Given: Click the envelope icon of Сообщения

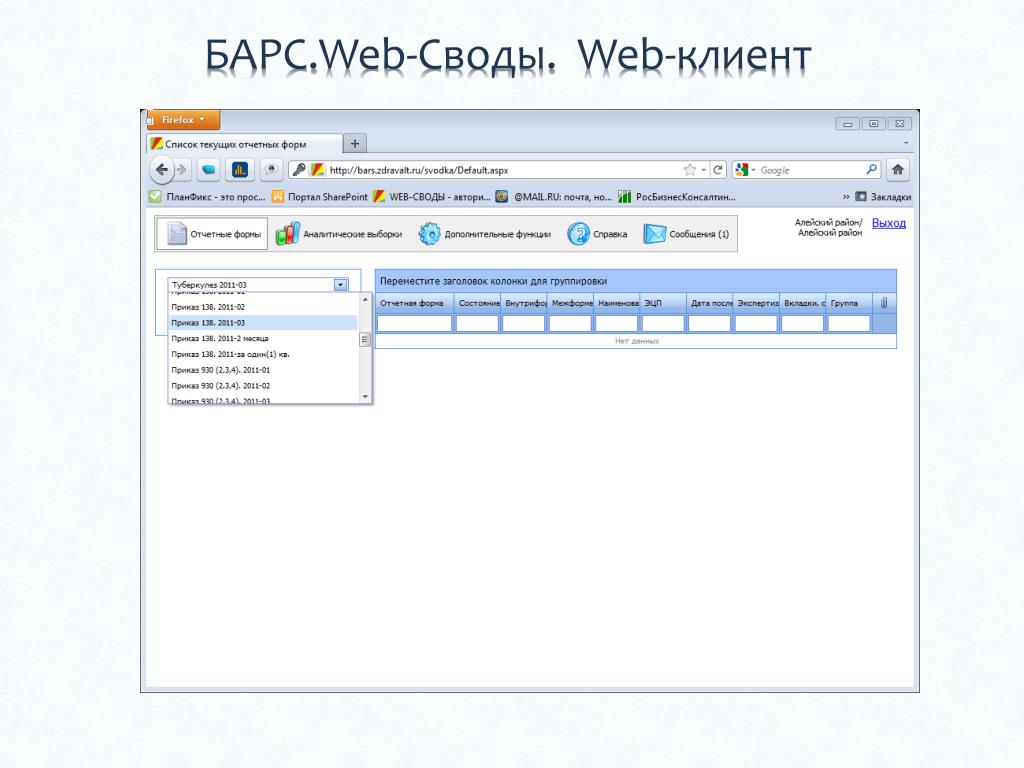Looking at the screenshot, I should [654, 234].
